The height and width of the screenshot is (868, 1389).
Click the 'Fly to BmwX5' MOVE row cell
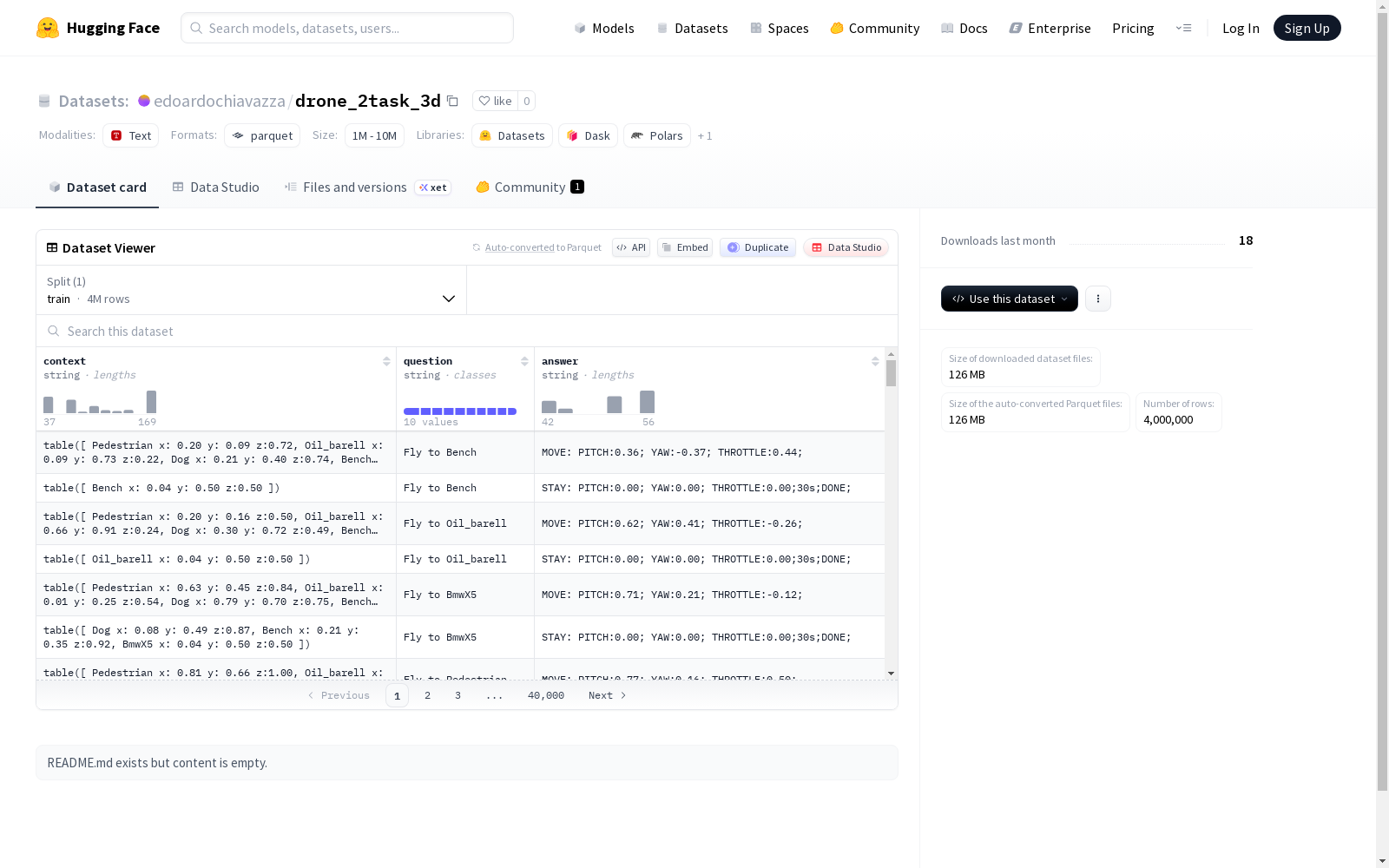point(465,595)
